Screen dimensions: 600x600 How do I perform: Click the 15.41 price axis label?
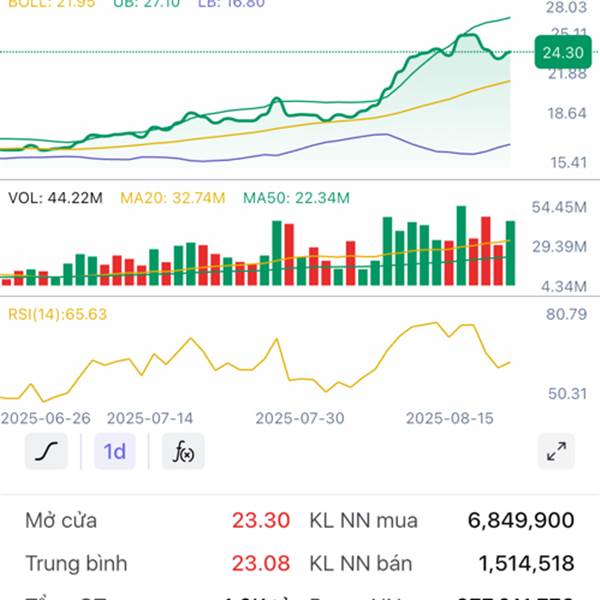[x=568, y=163]
